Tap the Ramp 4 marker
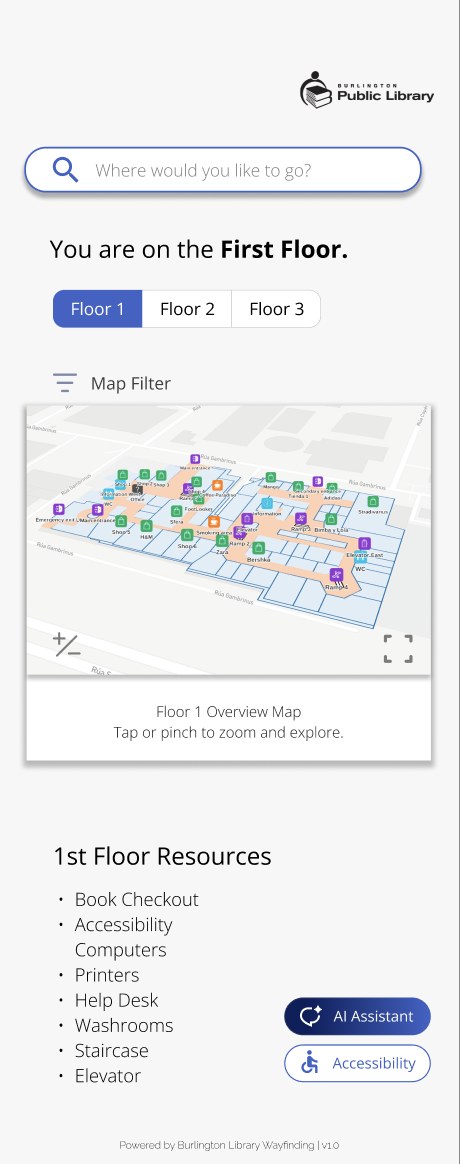Screen dimensions: 460x1164 click(336, 575)
